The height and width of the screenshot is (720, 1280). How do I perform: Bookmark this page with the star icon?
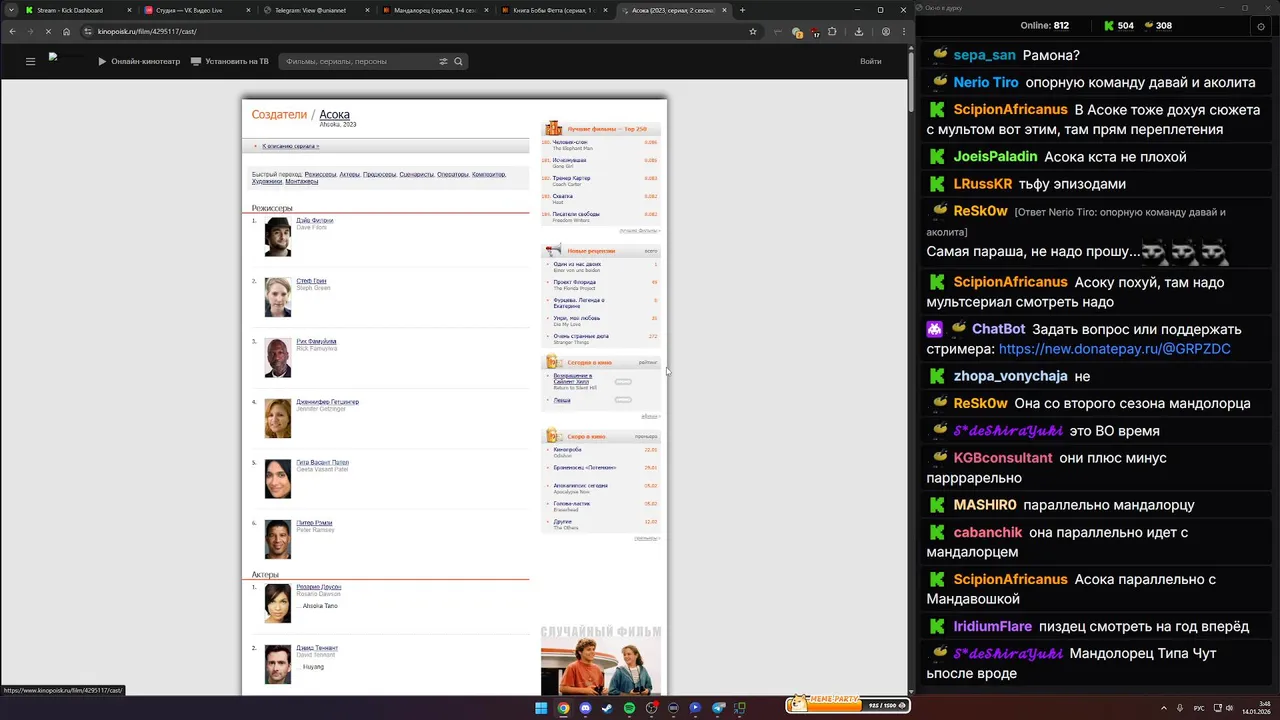(x=753, y=31)
